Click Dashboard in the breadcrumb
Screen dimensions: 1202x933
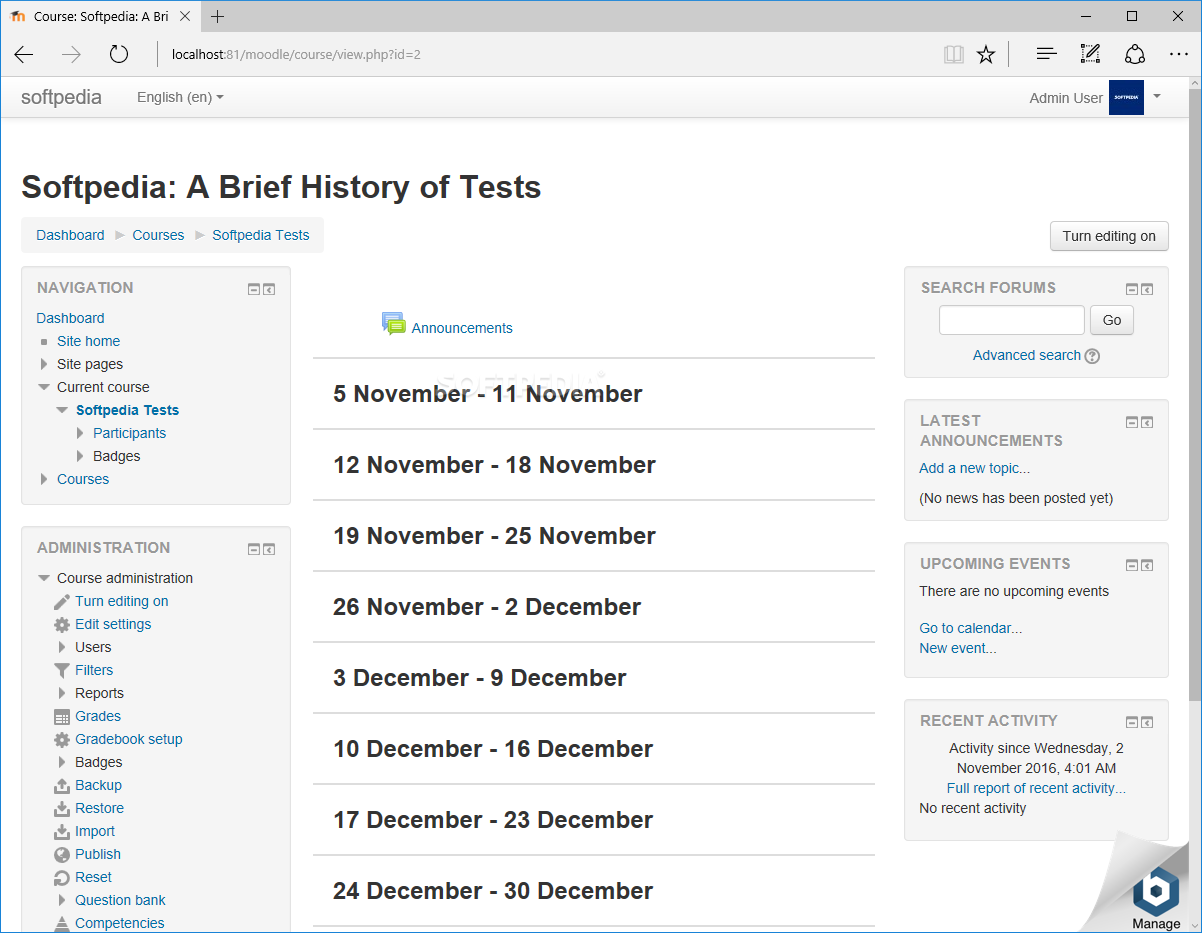click(70, 235)
